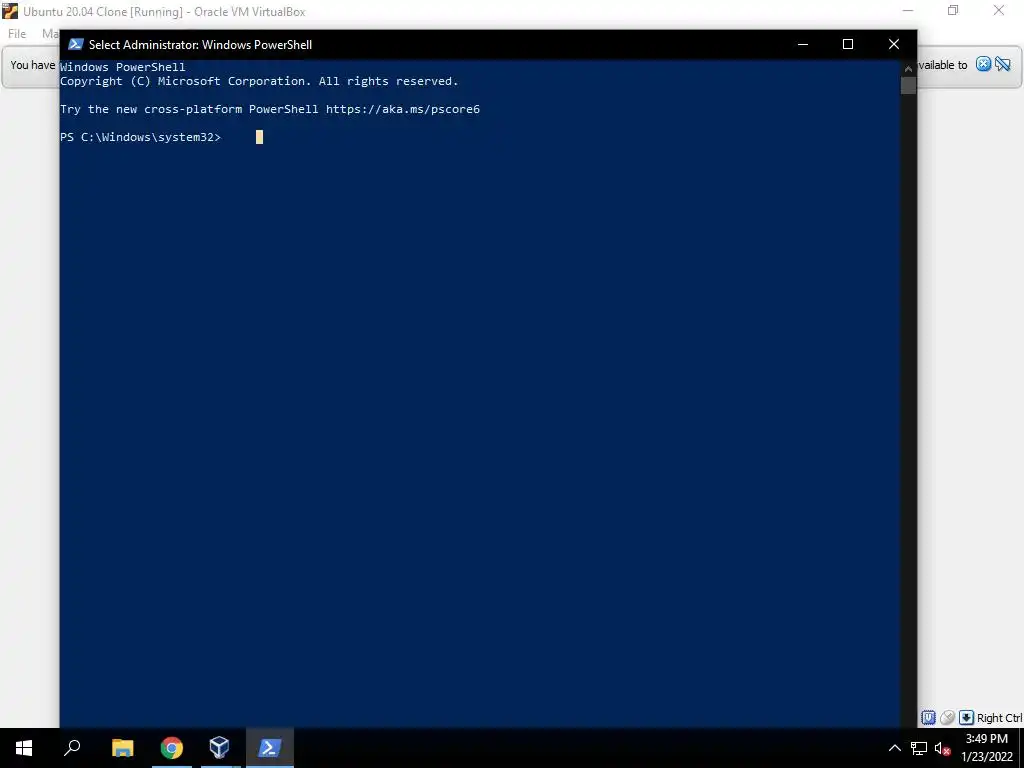Viewport: 1024px width, 768px height.
Task: Open the Windows Start menu
Action: [24, 748]
